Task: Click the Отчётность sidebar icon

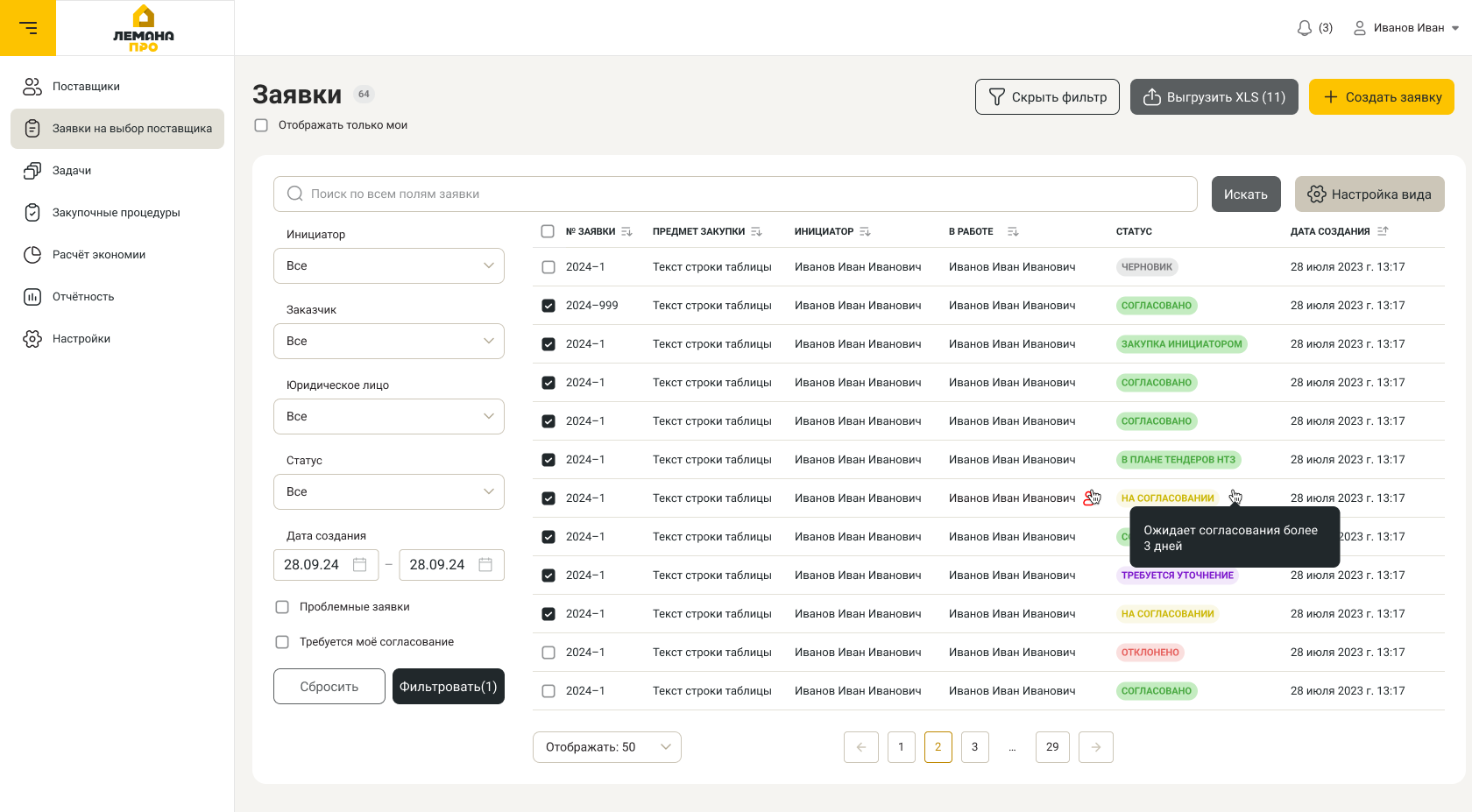Action: tap(32, 296)
